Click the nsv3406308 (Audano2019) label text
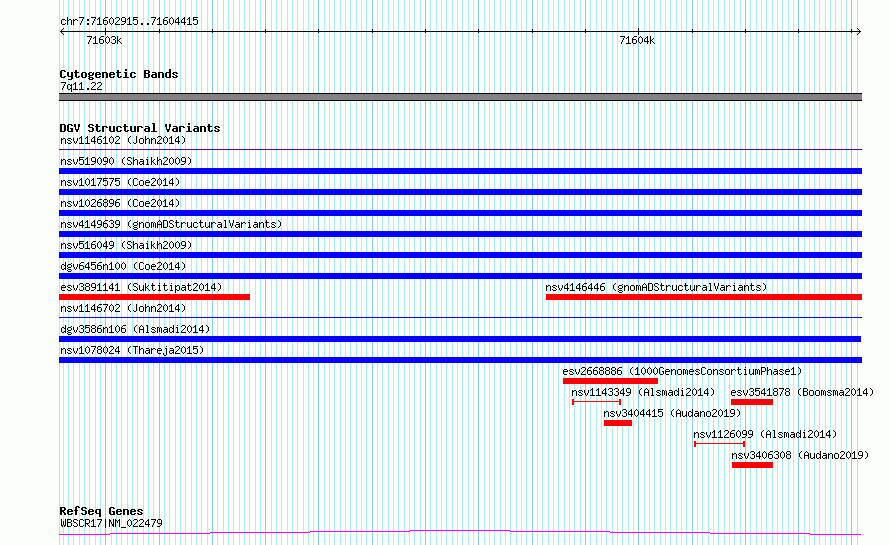This screenshot has height=545, width=890. pos(800,455)
